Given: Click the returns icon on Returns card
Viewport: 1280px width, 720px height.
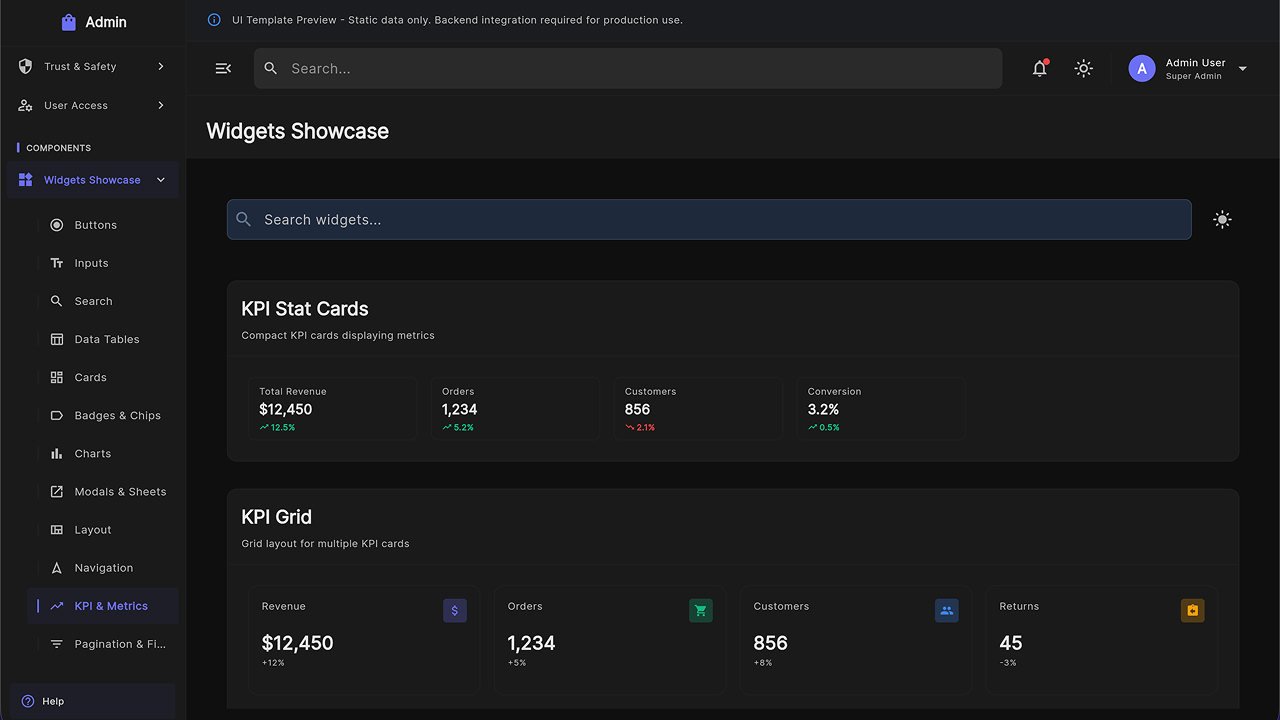Looking at the screenshot, I should [x=1192, y=610].
